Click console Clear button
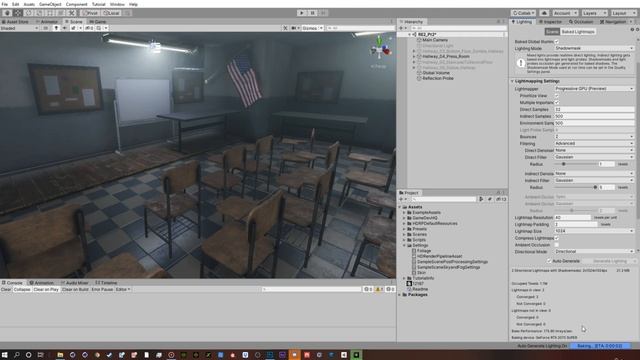Image resolution: width=640 pixels, height=360 pixels. coord(6,289)
